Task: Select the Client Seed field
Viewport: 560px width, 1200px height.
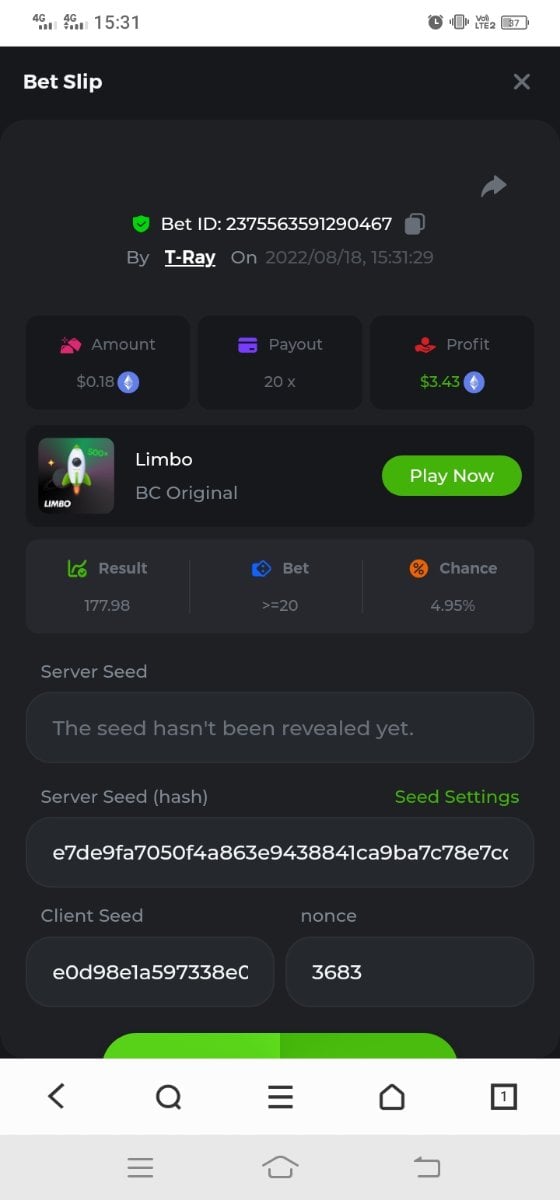Action: (x=150, y=972)
